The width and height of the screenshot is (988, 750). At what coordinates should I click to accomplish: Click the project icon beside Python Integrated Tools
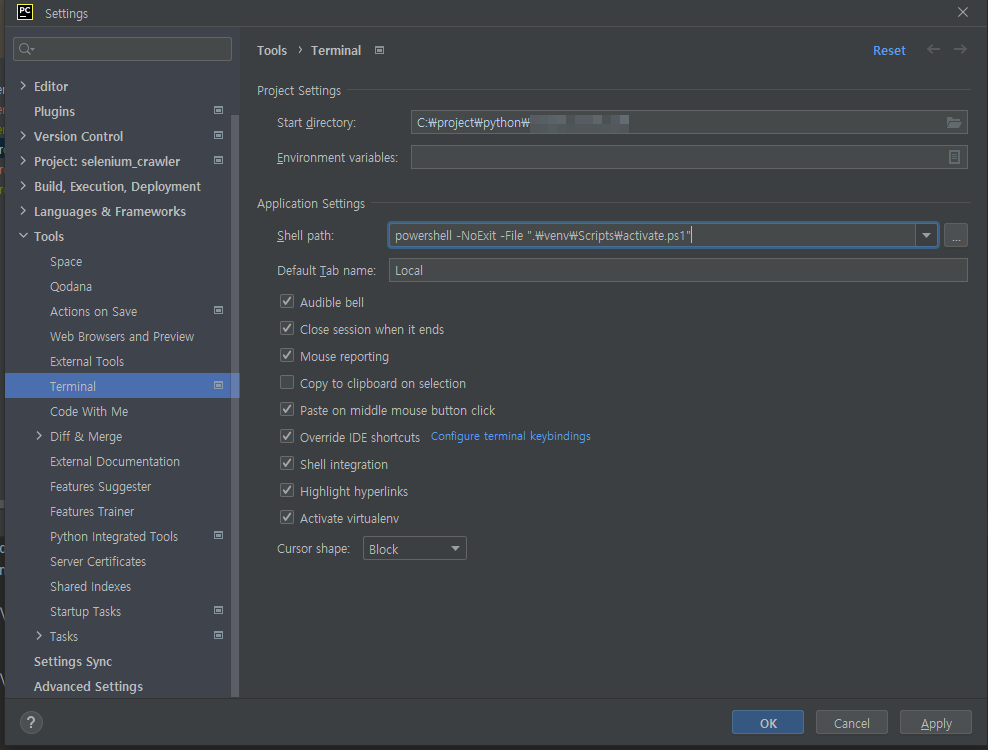click(x=219, y=535)
